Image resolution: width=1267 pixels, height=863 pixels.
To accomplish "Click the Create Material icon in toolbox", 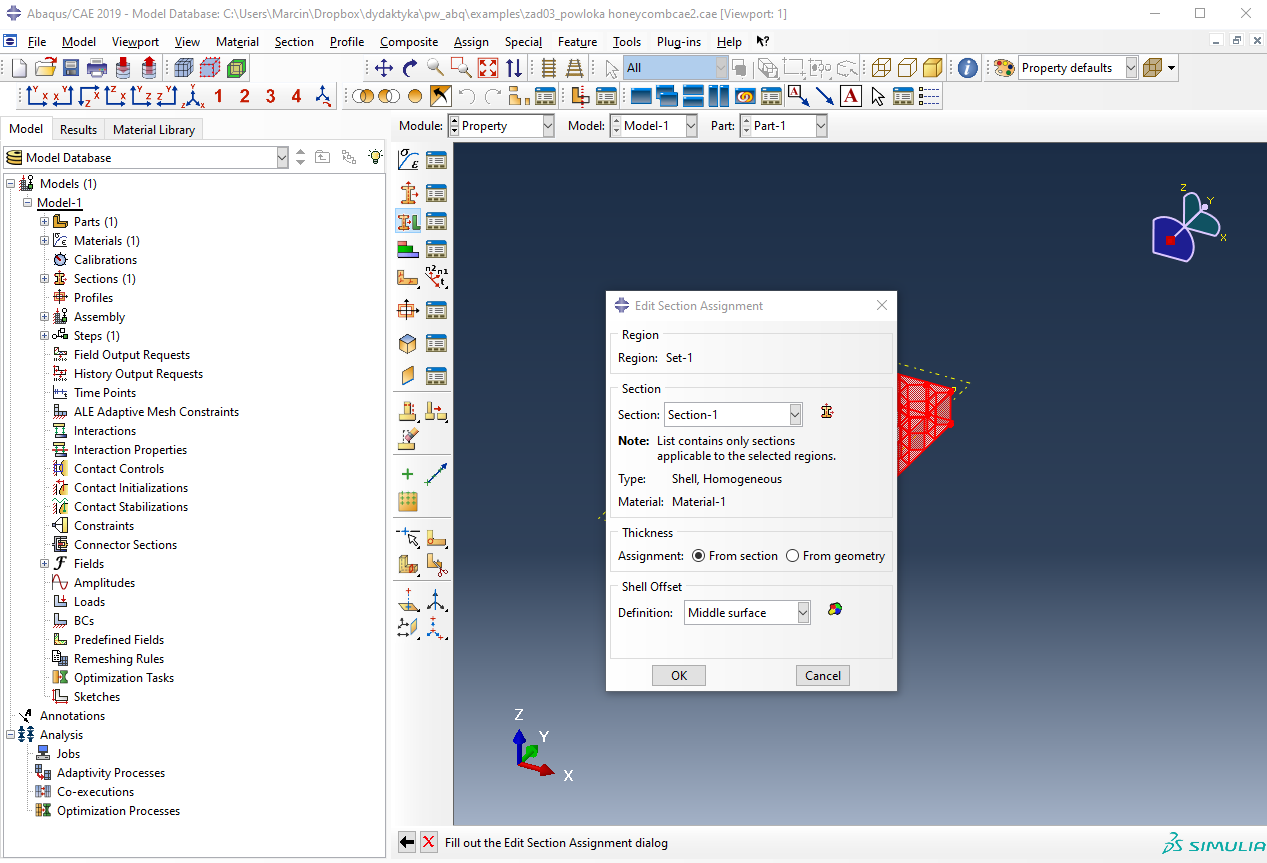I will coord(408,160).
